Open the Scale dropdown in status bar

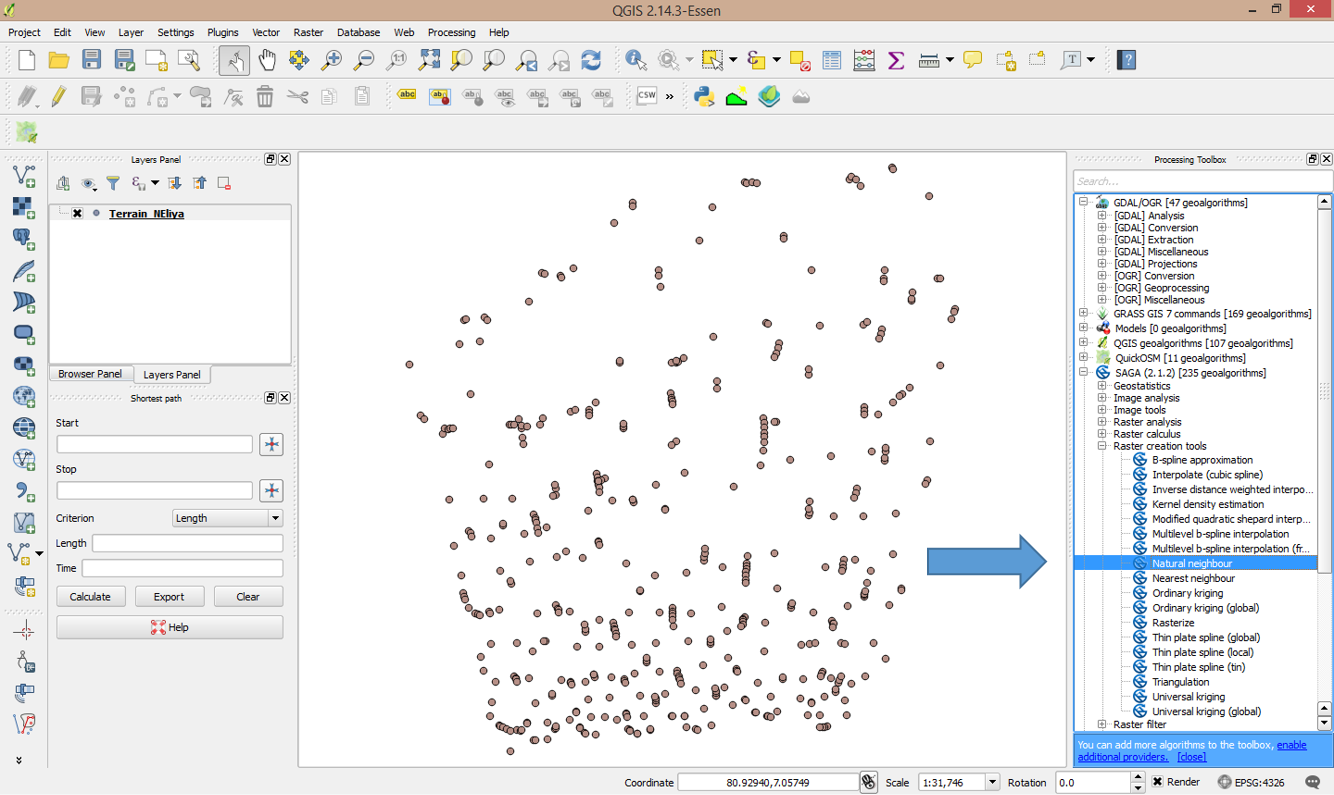click(993, 782)
